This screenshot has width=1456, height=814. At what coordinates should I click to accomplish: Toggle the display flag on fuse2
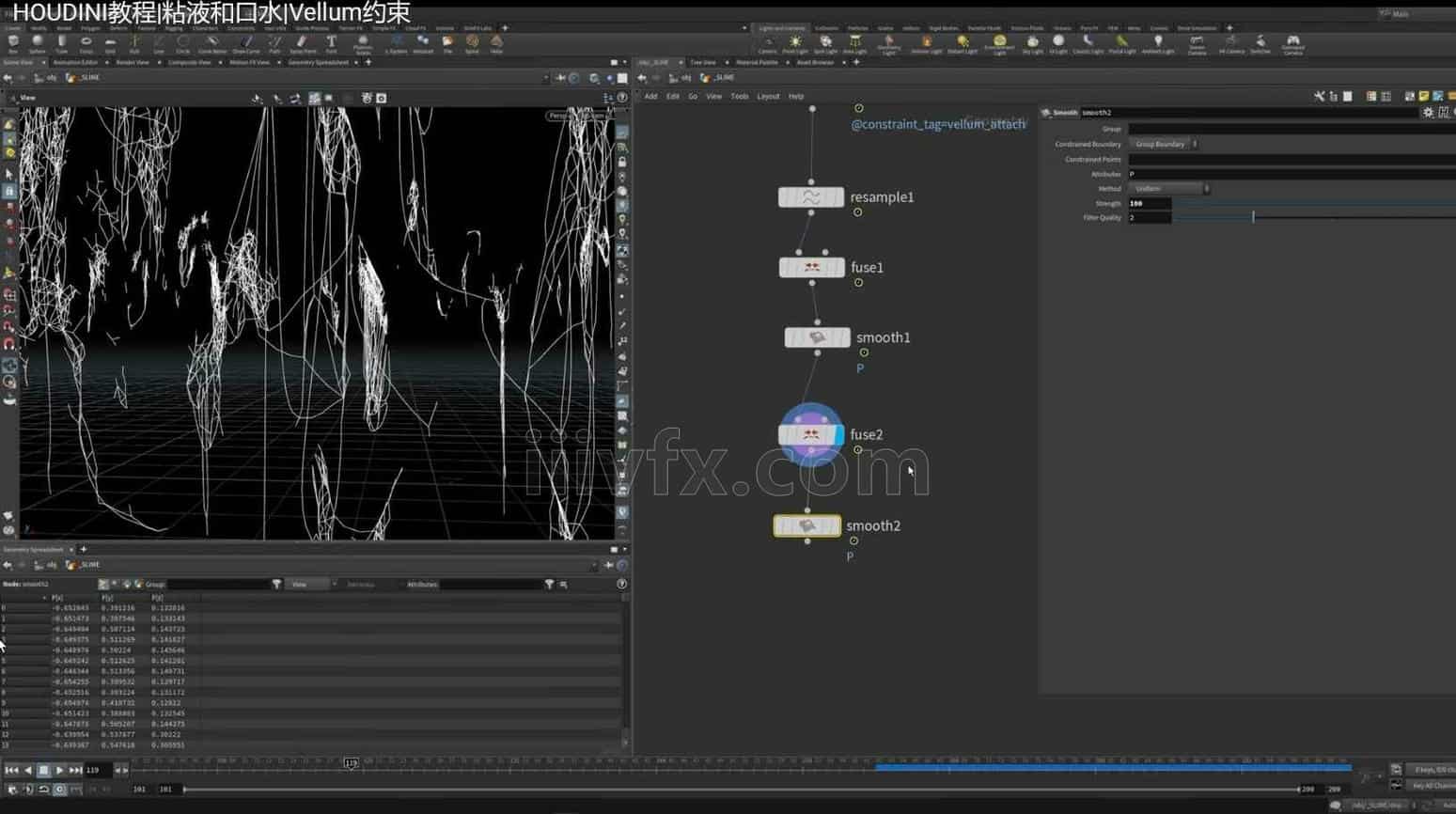pyautogui.click(x=838, y=435)
